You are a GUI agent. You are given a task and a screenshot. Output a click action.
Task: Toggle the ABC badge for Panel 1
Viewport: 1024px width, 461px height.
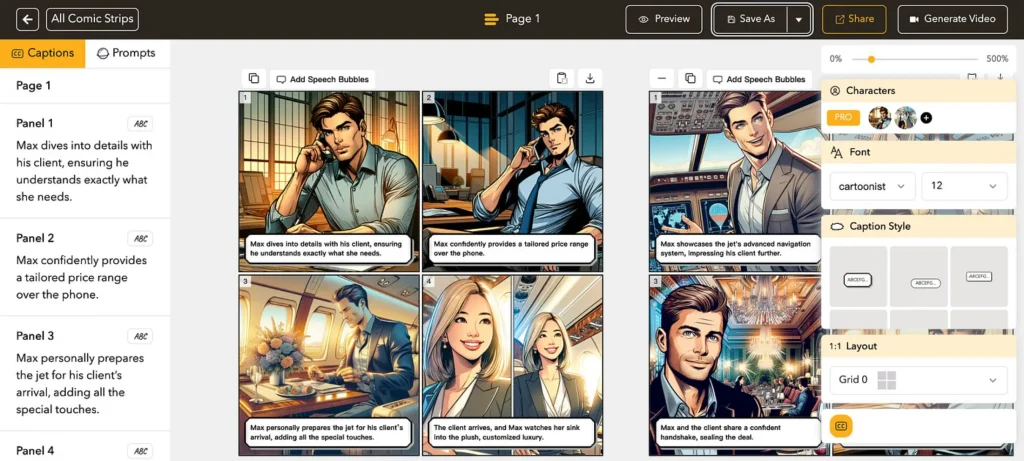click(x=141, y=124)
